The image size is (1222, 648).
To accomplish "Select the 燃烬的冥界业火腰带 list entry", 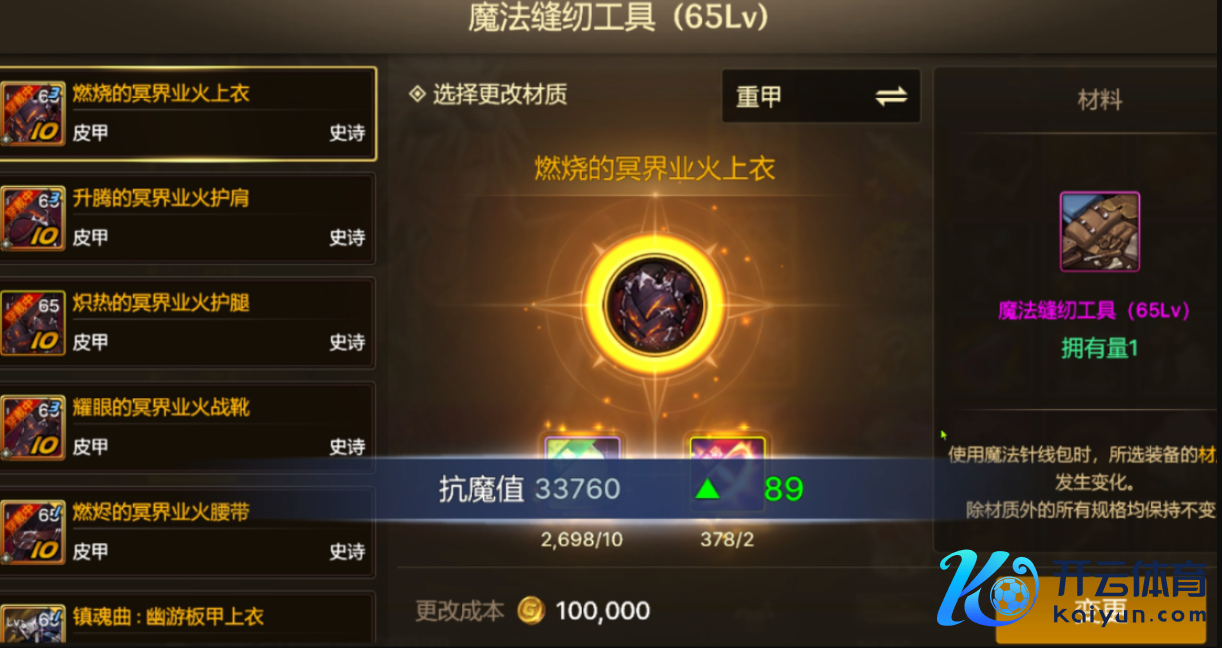I will [188, 533].
